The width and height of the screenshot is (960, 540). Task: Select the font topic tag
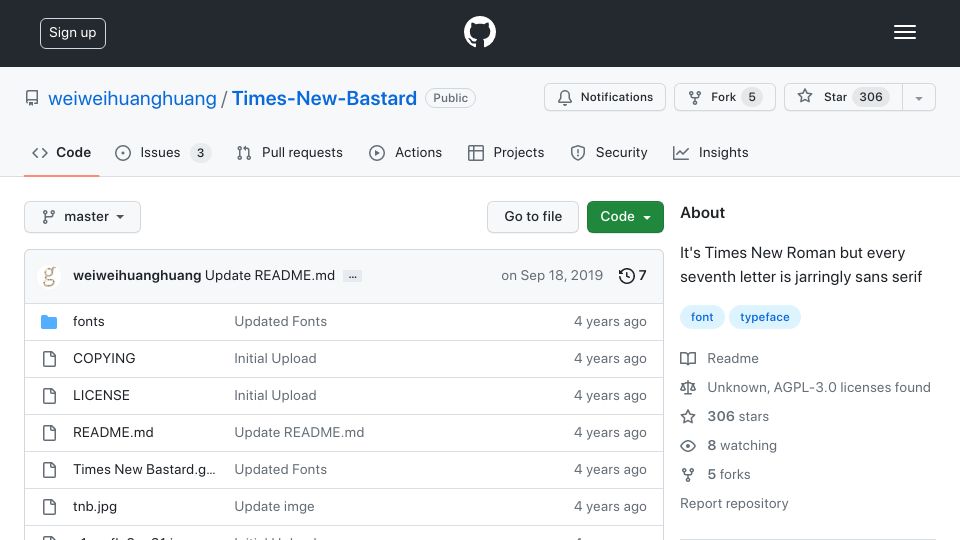(702, 317)
